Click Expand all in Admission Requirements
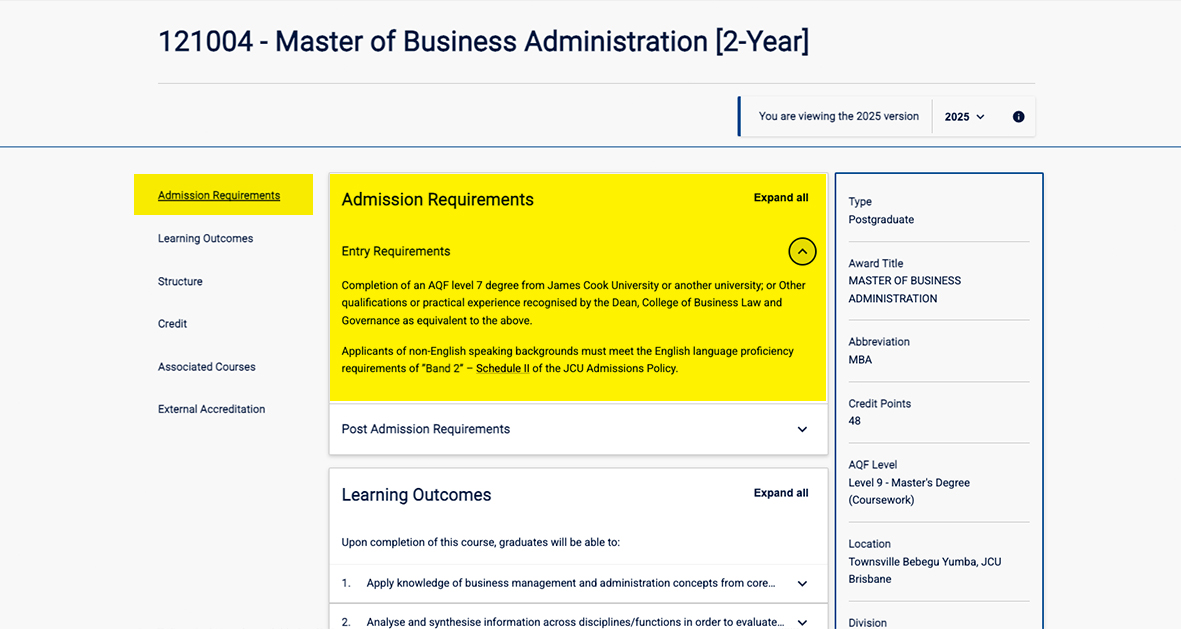 [781, 198]
